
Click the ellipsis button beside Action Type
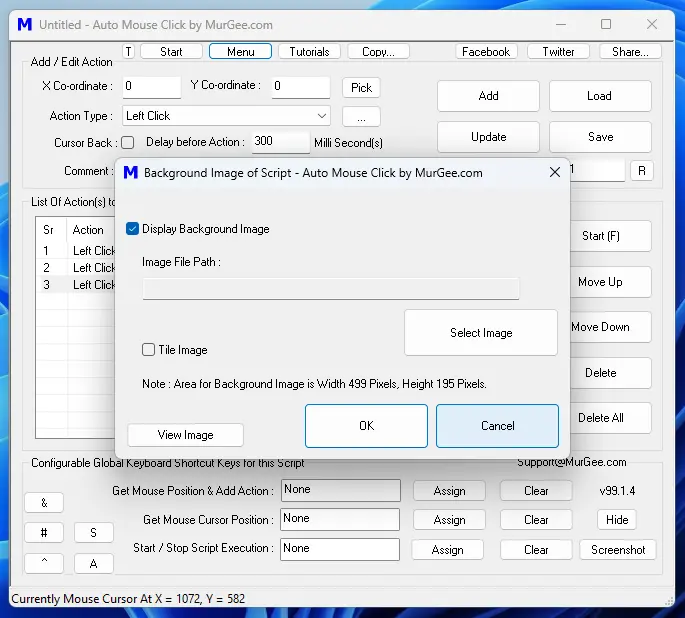[x=361, y=117]
